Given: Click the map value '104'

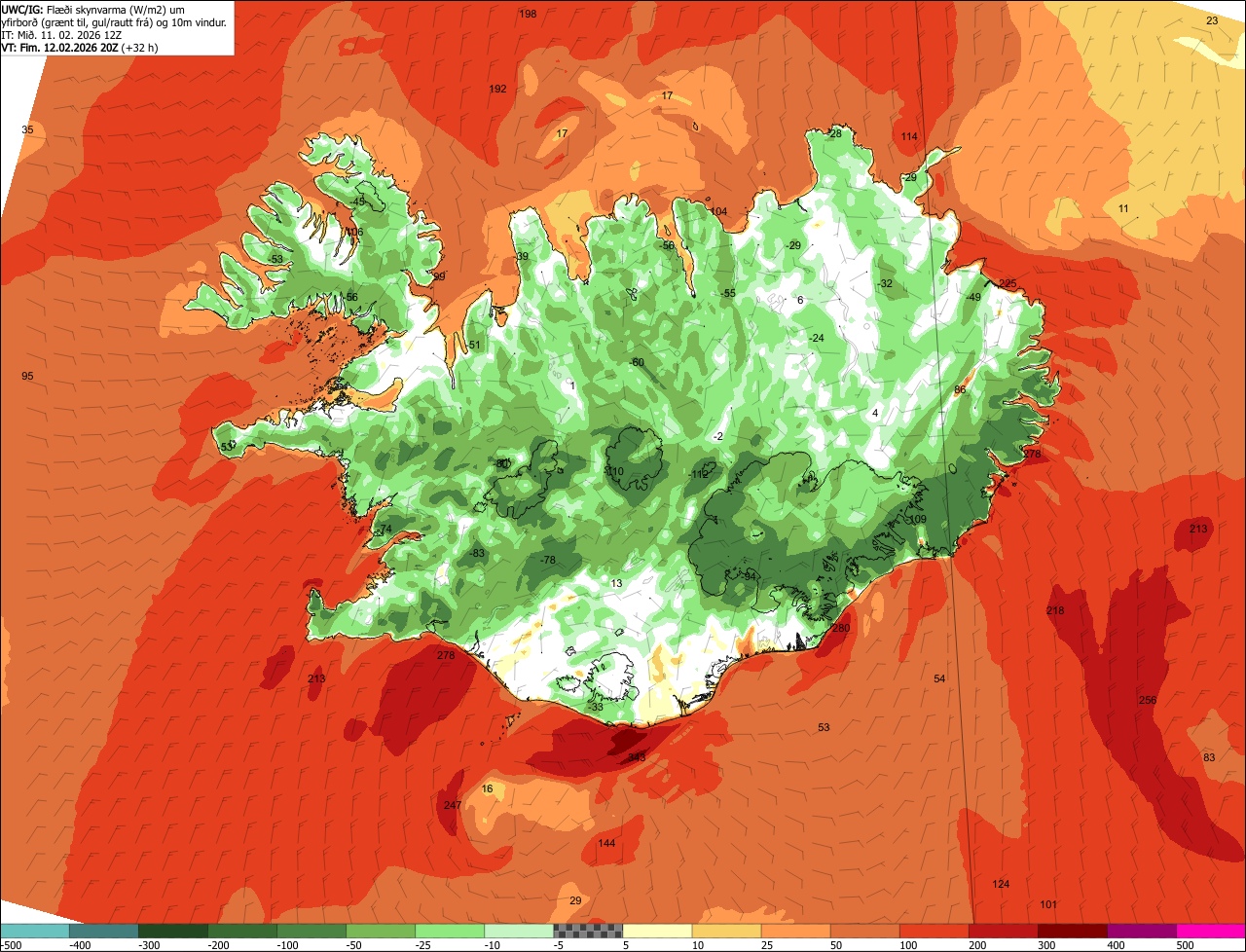Looking at the screenshot, I should (x=718, y=211).
